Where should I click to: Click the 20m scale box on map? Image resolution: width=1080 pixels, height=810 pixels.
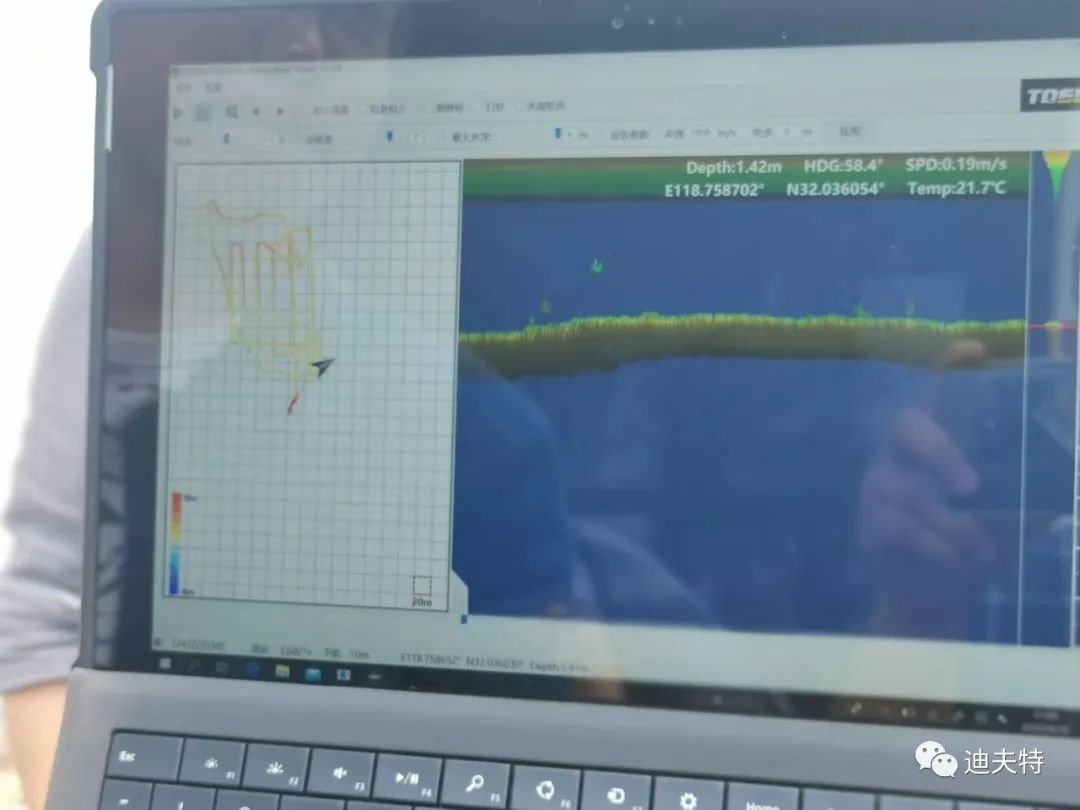(x=422, y=586)
